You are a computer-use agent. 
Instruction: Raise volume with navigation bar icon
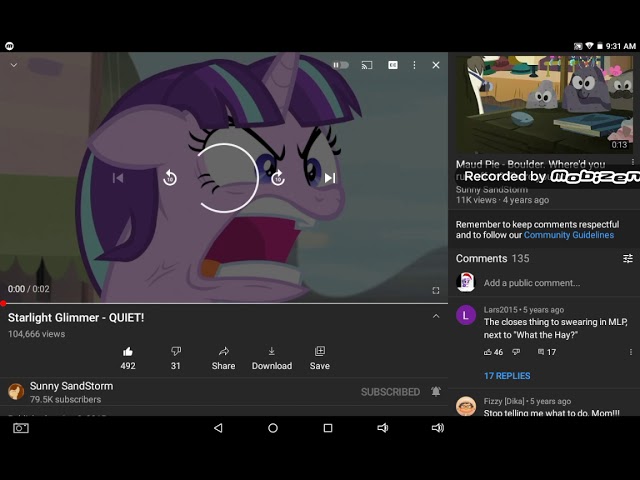pos(438,428)
